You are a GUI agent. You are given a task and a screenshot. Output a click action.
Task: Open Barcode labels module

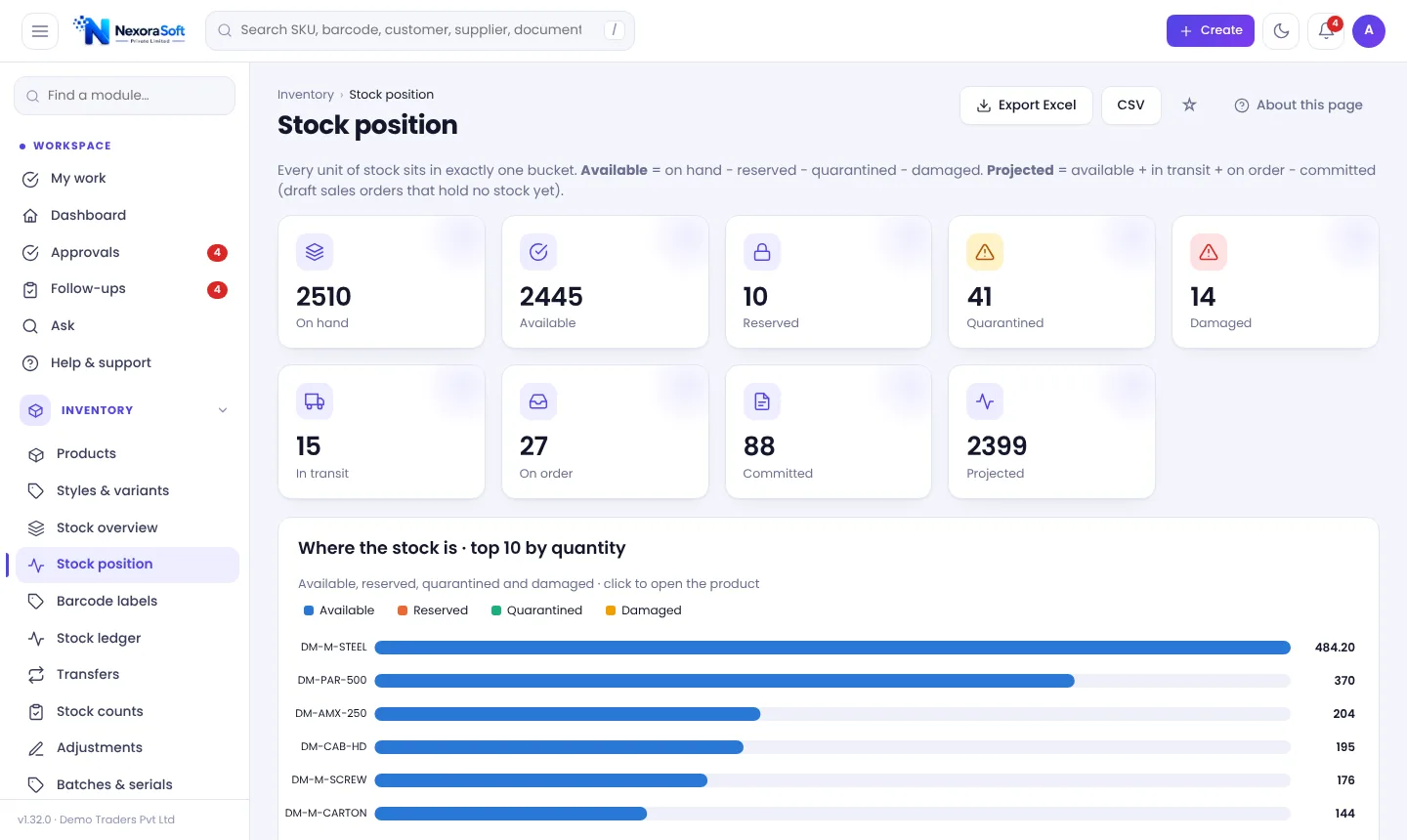pyautogui.click(x=127, y=601)
